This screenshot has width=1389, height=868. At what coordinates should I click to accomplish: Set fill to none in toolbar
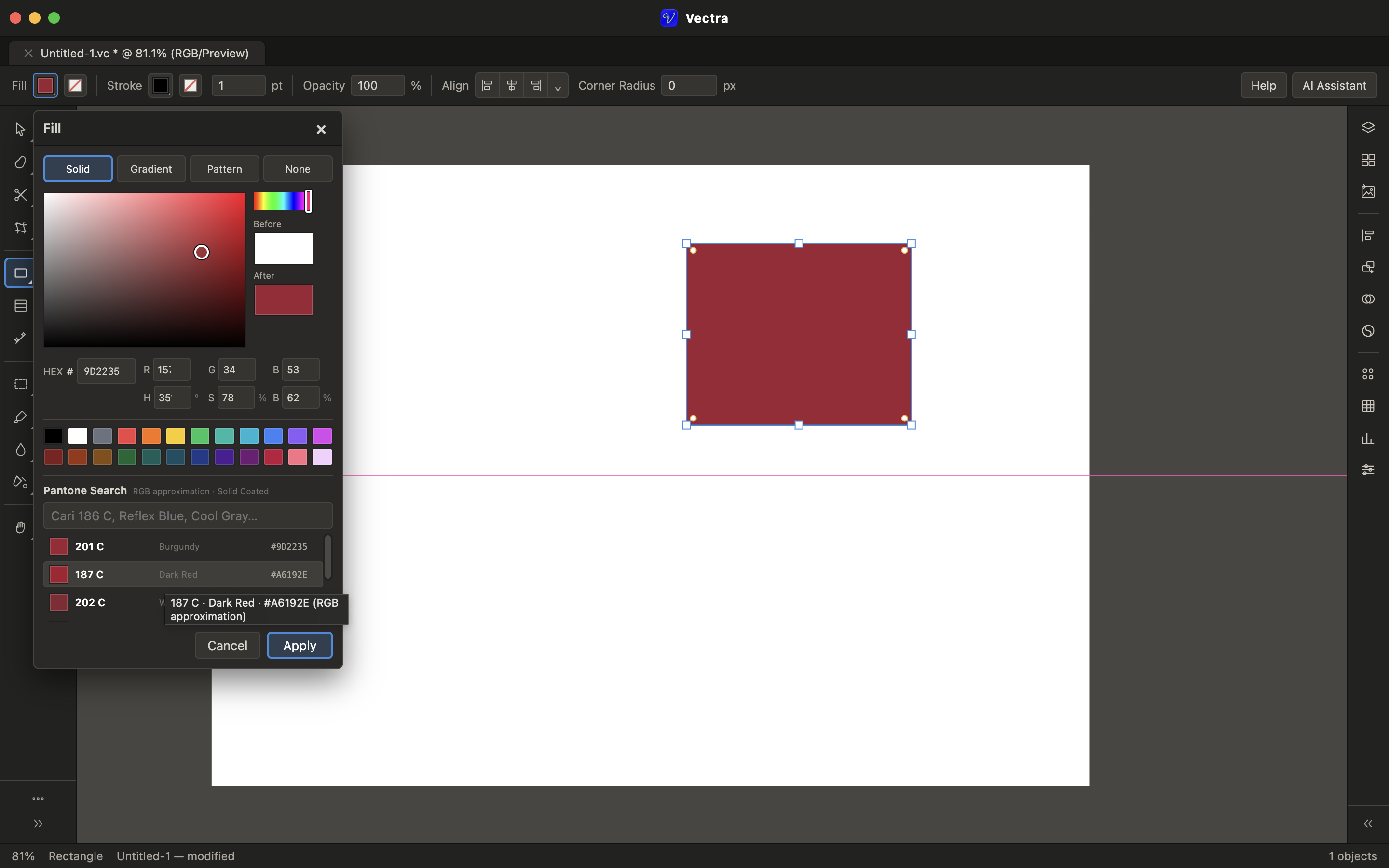pos(75,85)
